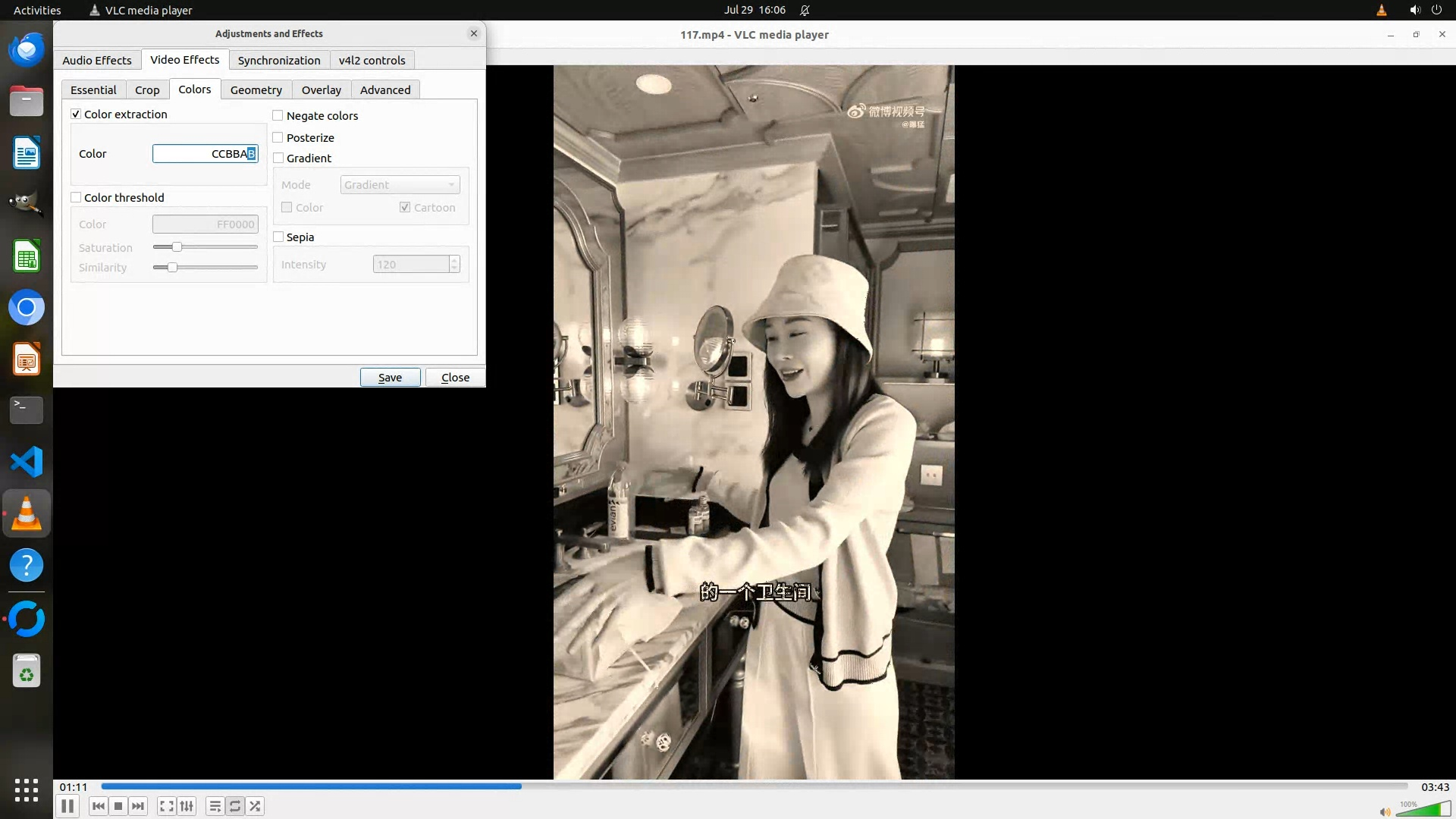This screenshot has width=1456, height=819.
Task: Click the Color extraction hex field
Action: click(x=205, y=154)
